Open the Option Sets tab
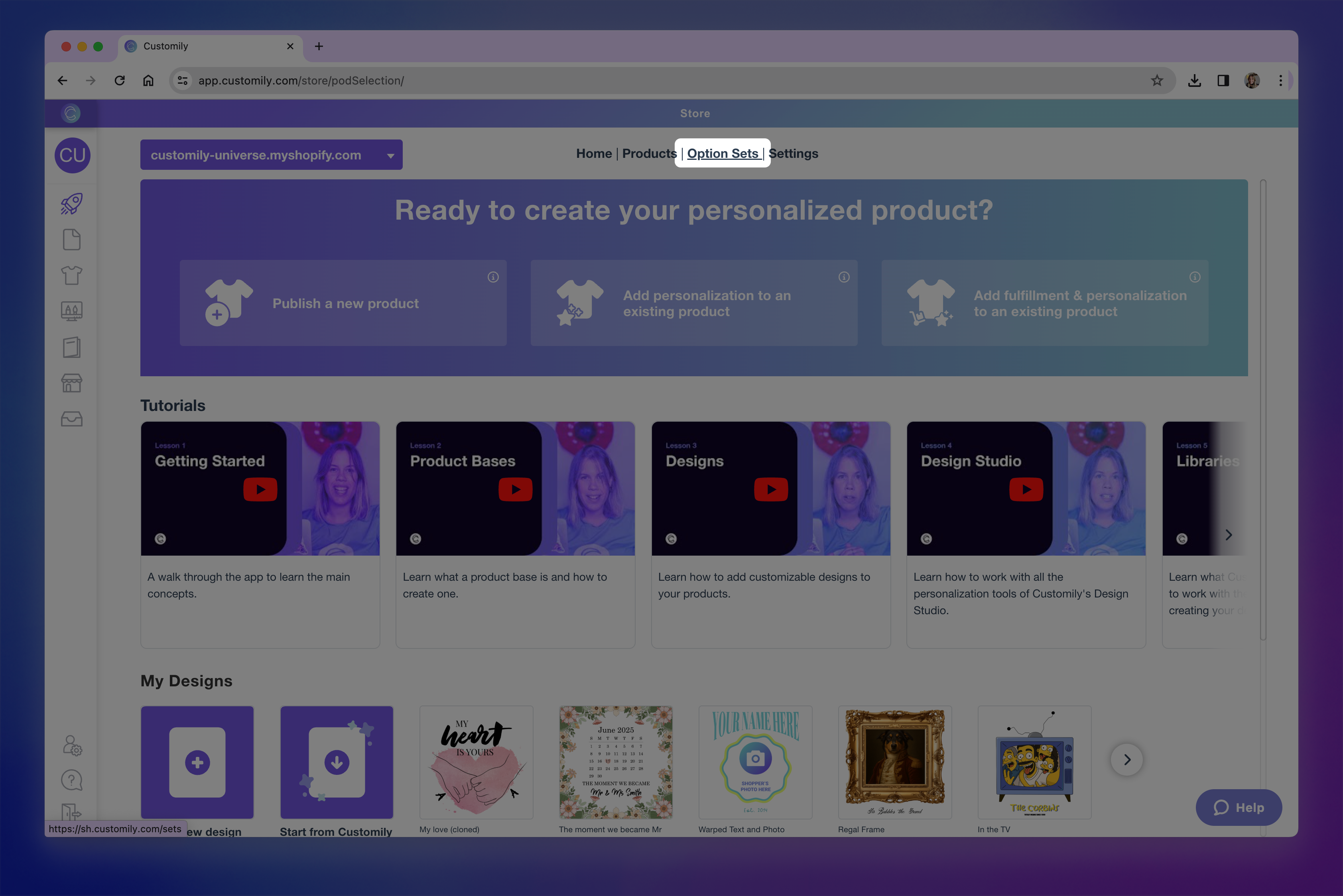This screenshot has height=896, width=1343. click(722, 154)
